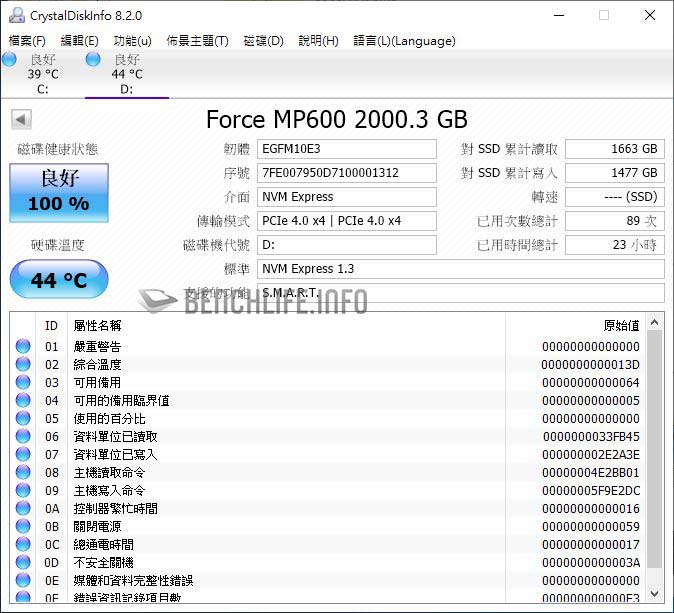Open the 佈景主題(T) menu
The height and width of the screenshot is (613, 674).
(197, 41)
